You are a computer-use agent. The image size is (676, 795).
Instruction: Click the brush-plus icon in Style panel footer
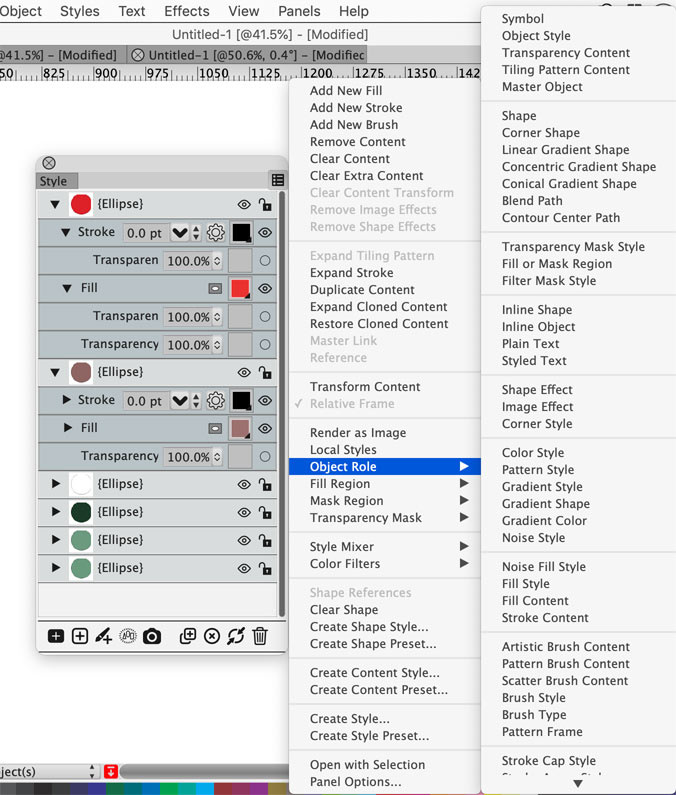pos(103,636)
